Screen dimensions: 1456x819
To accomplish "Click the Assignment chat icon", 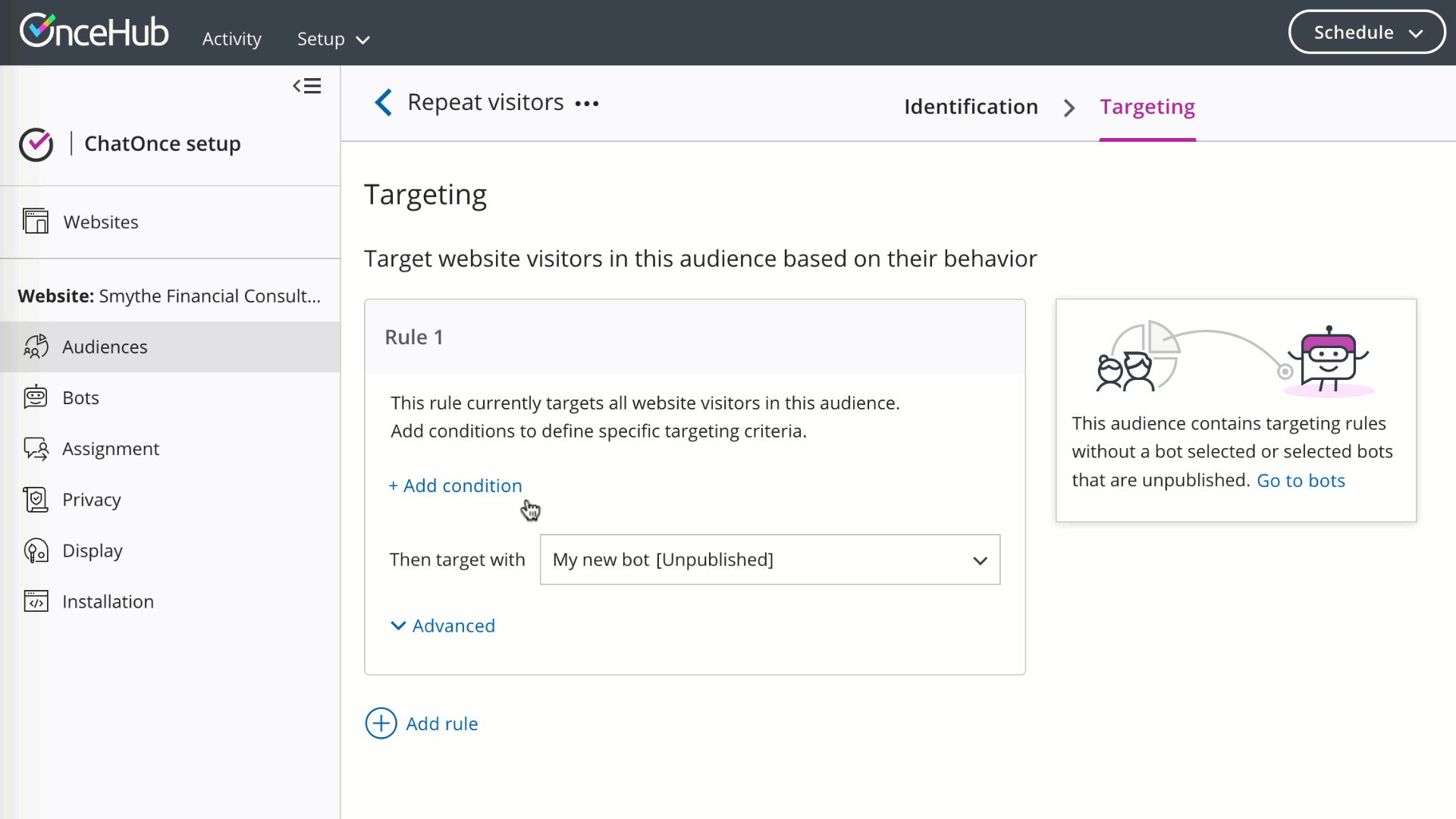I will point(36,449).
